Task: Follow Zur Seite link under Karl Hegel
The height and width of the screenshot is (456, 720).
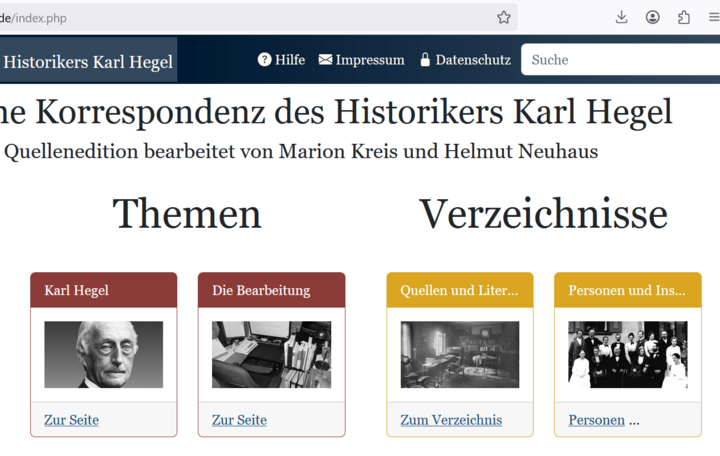Action: 71,420
